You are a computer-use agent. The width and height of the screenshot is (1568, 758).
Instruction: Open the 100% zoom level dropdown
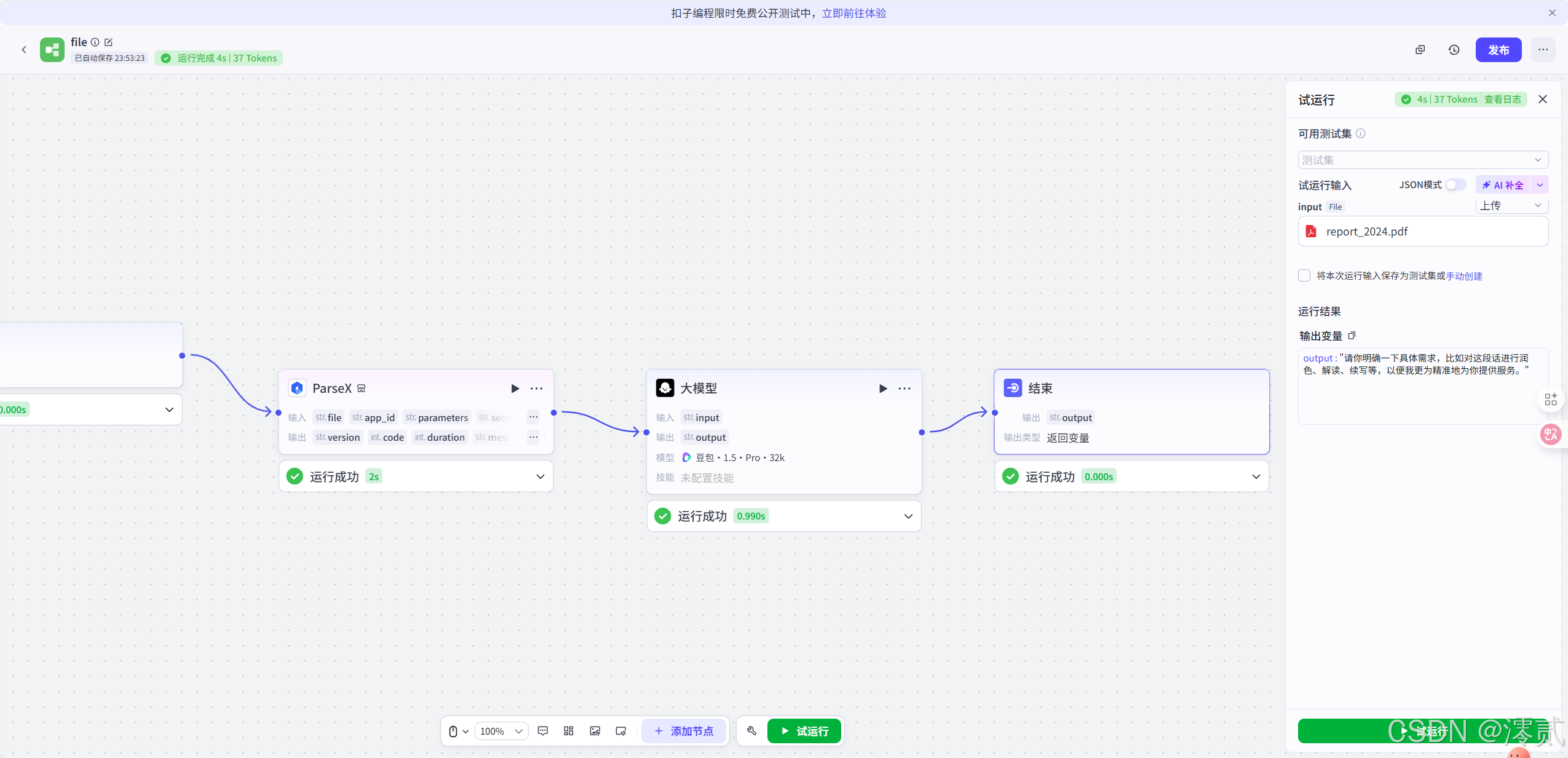point(501,731)
